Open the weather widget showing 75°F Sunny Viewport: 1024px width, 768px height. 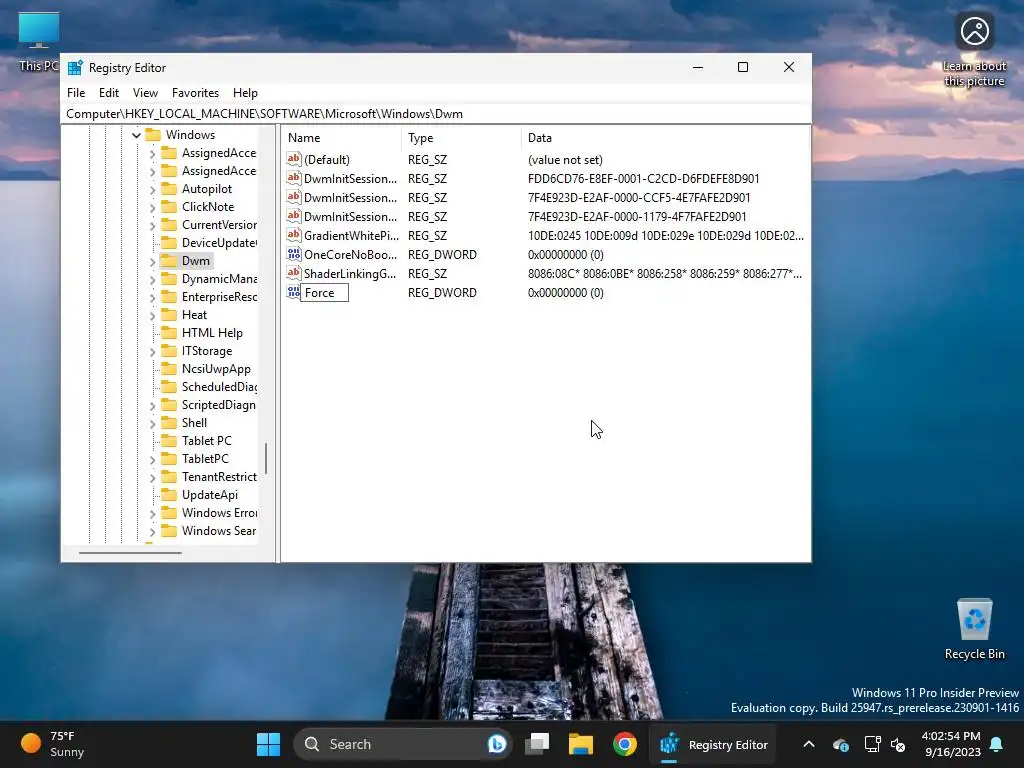click(x=54, y=744)
